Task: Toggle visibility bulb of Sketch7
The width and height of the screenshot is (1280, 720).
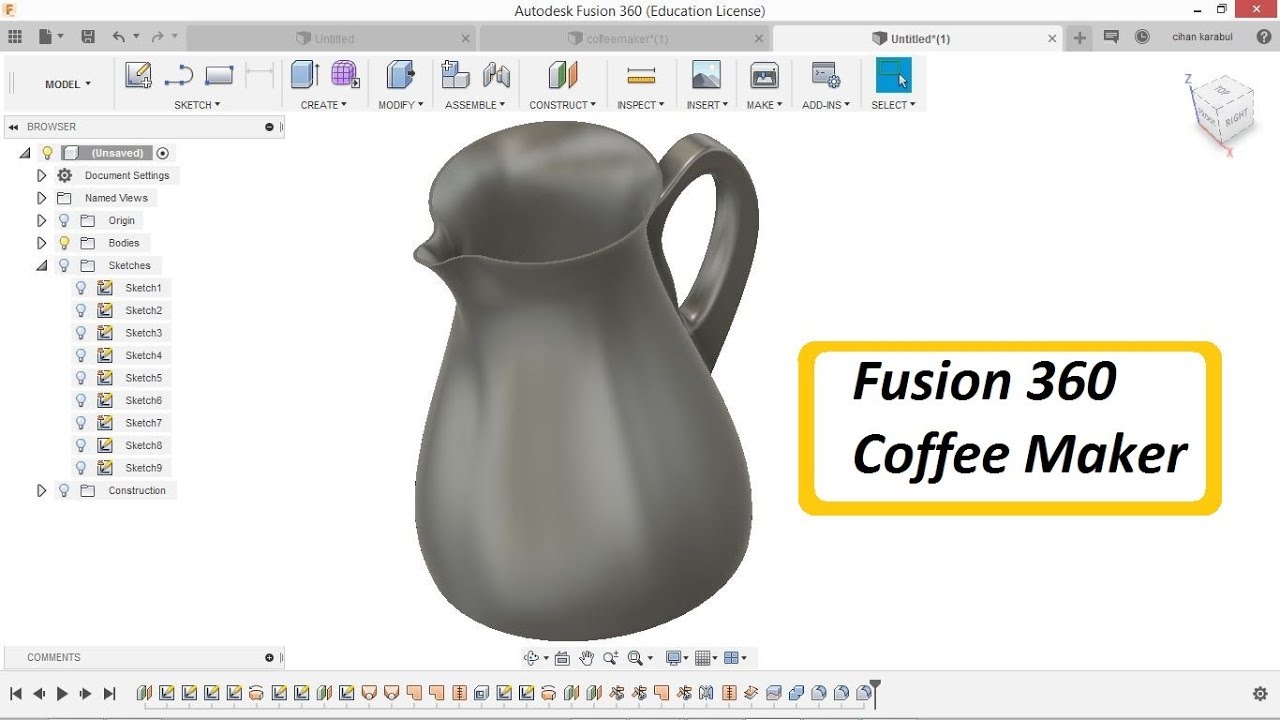Action: click(x=82, y=423)
